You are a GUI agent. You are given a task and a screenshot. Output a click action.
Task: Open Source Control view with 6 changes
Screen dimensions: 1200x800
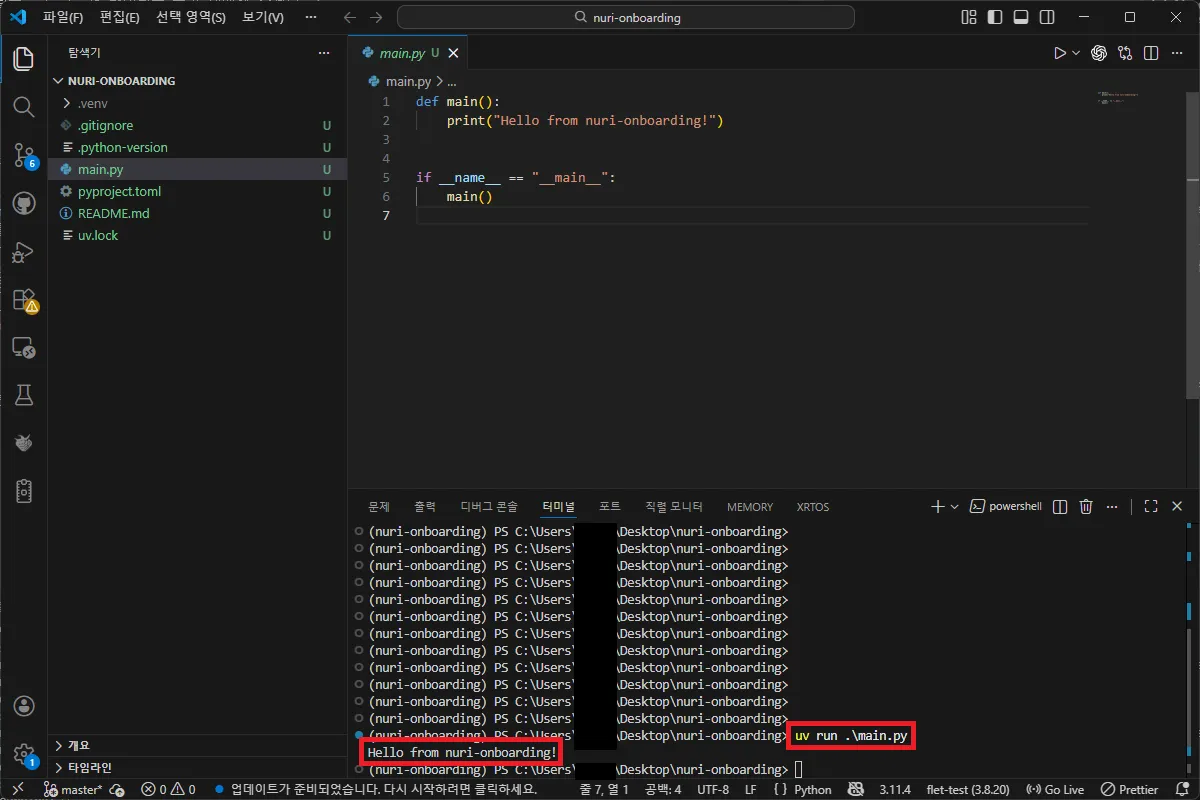[23, 155]
